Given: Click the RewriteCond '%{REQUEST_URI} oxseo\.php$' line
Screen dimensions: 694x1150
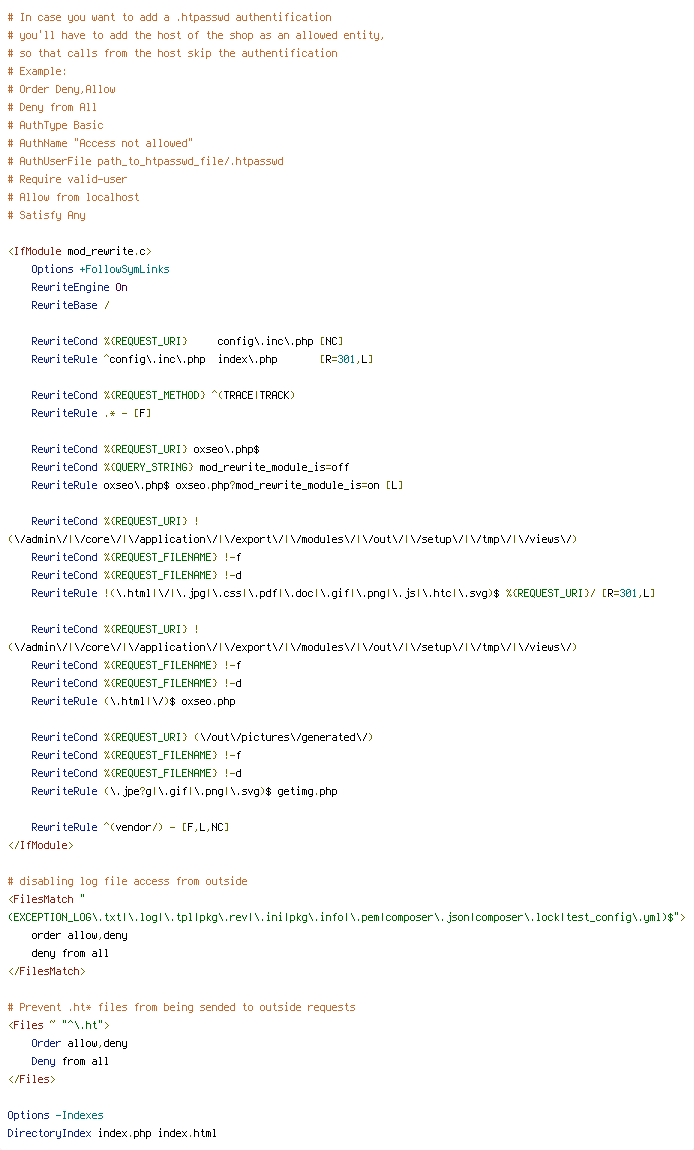Looking at the screenshot, I should click(x=145, y=449).
